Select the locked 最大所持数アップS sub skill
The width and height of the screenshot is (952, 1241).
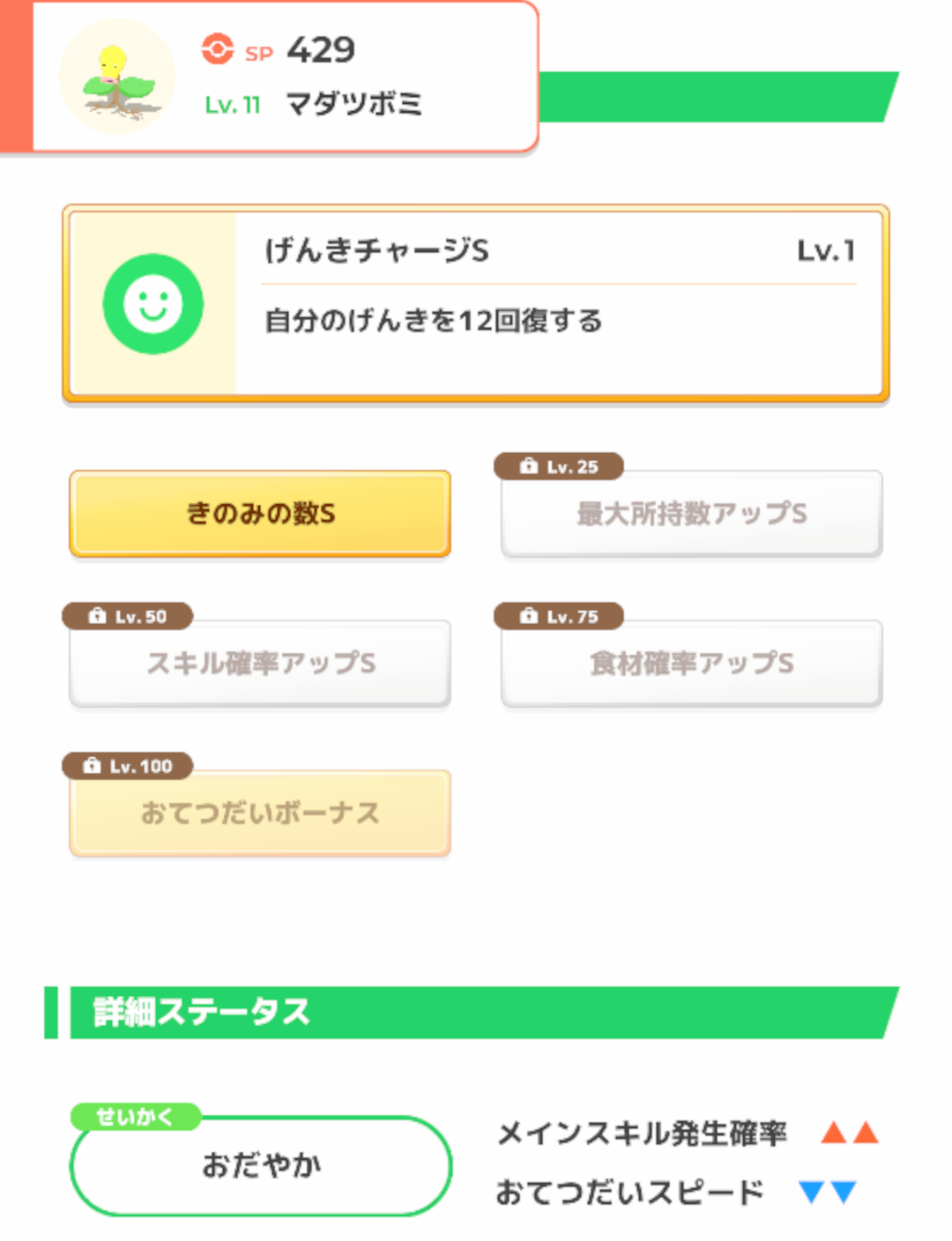(692, 514)
